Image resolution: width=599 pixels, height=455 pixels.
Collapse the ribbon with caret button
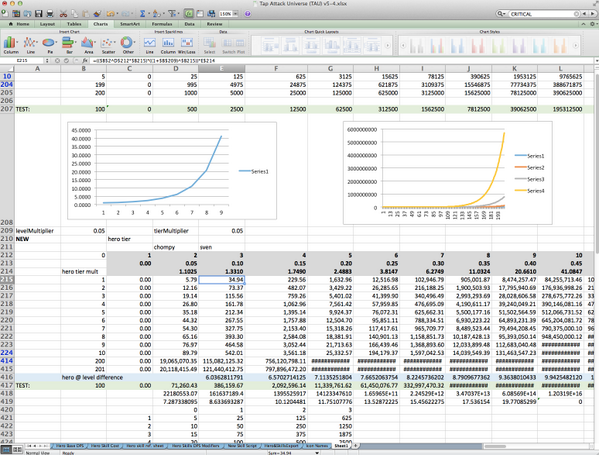pyautogui.click(x=583, y=24)
